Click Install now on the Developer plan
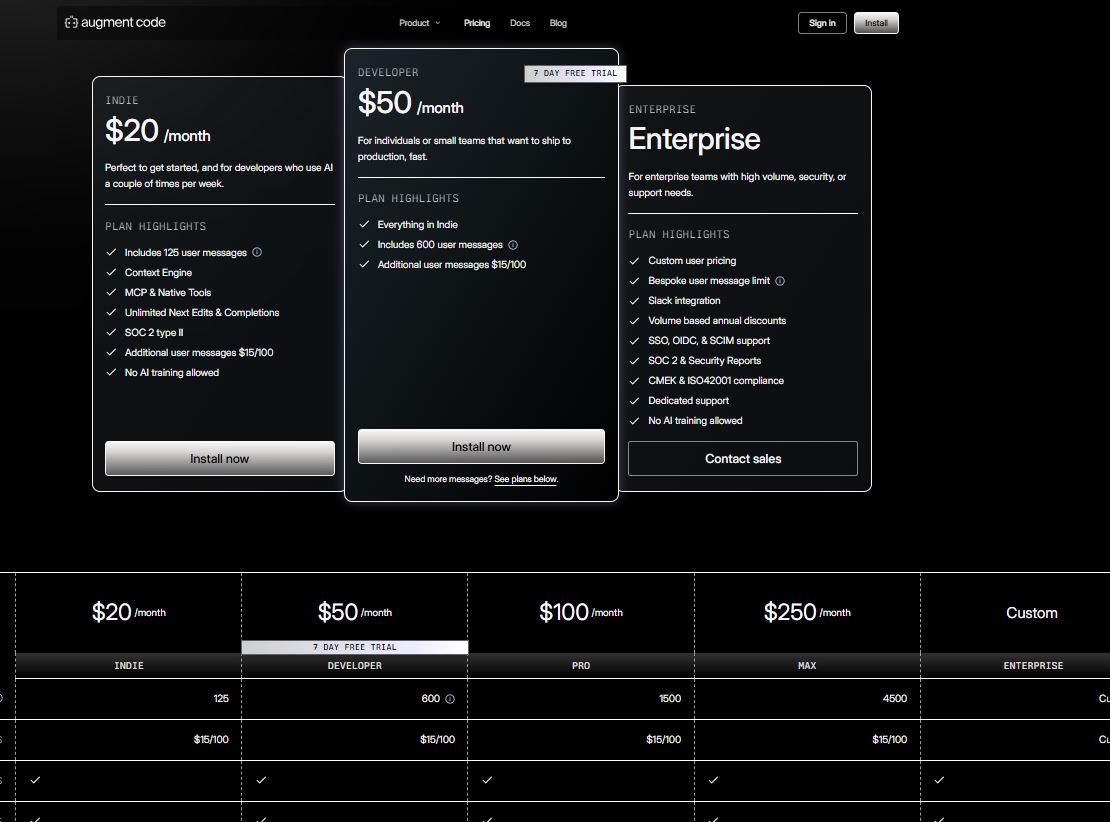Viewport: 1110px width, 822px height. [x=481, y=447]
